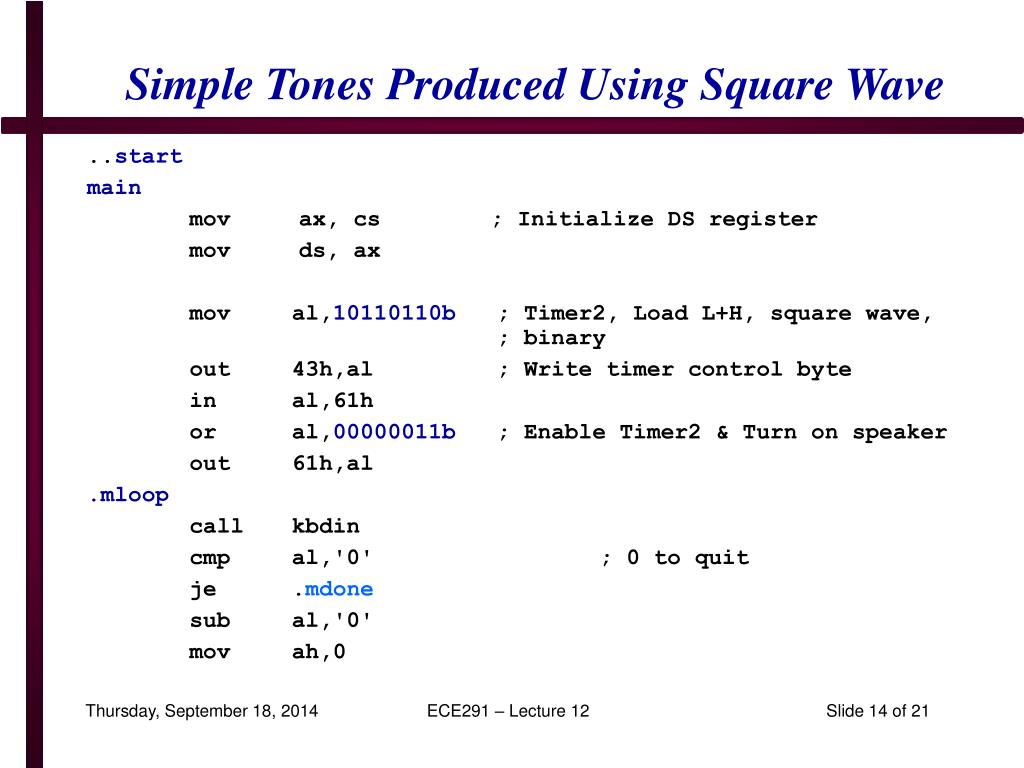Click the 'in' instruction mnemonic

[202, 400]
